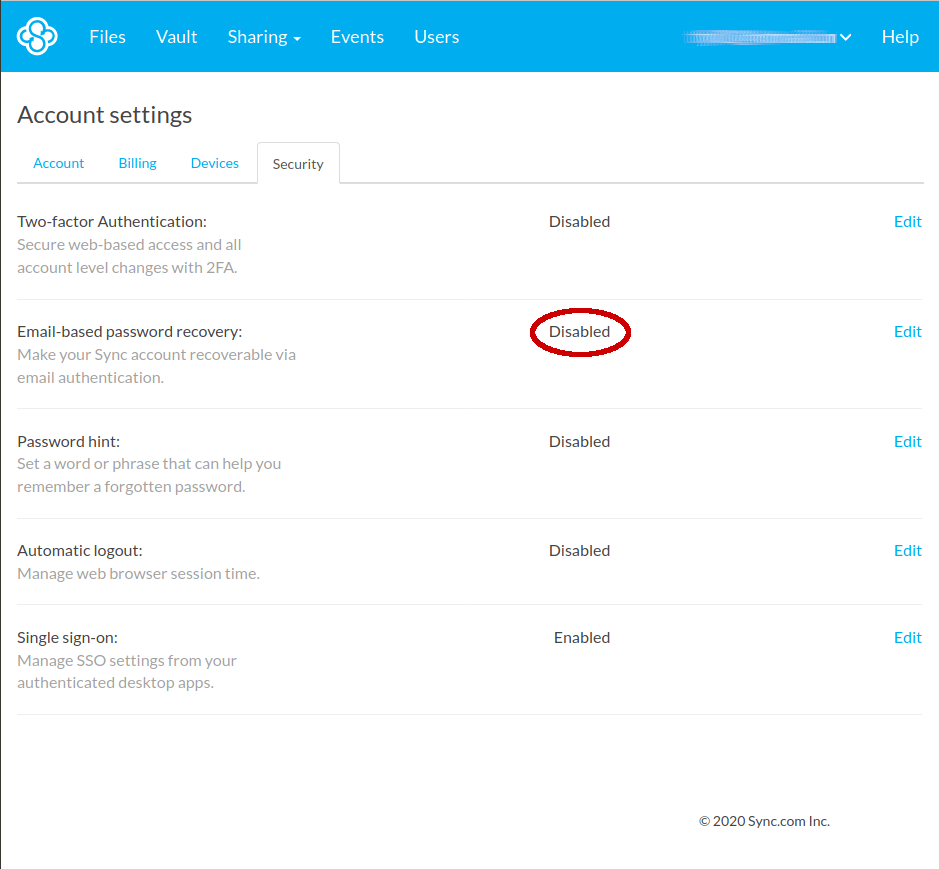Edit Two-factor Authentication setting
939x869 pixels.
[x=907, y=222]
